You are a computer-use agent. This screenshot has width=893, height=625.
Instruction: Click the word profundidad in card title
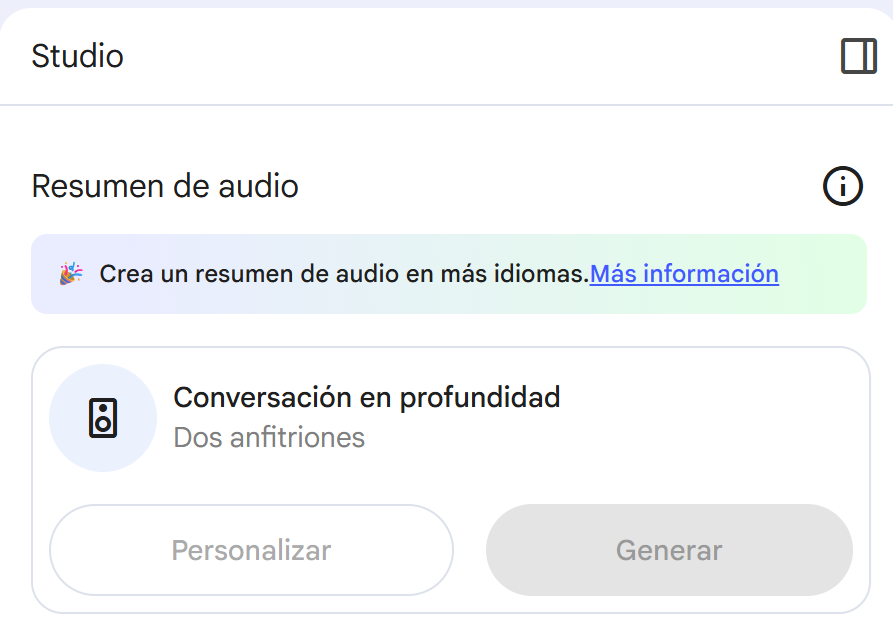[x=480, y=398]
